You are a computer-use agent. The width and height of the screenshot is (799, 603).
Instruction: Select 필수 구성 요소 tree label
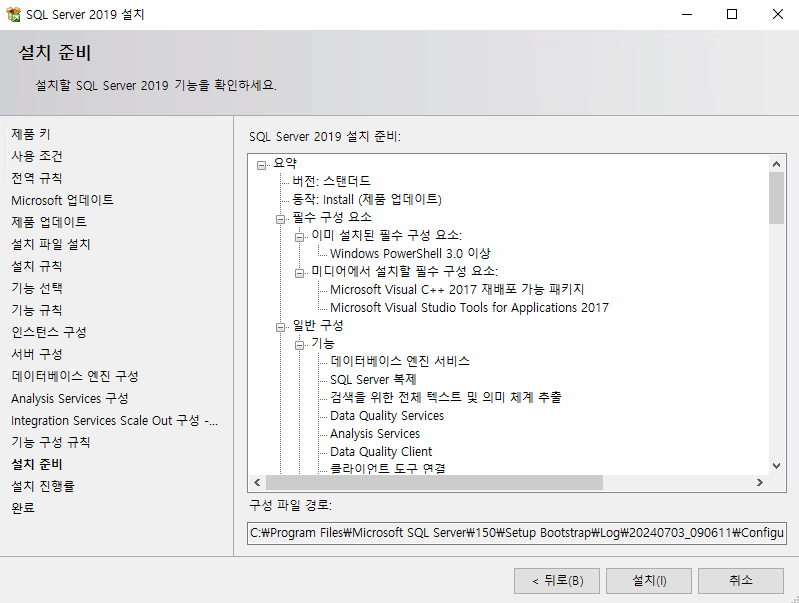coord(332,217)
